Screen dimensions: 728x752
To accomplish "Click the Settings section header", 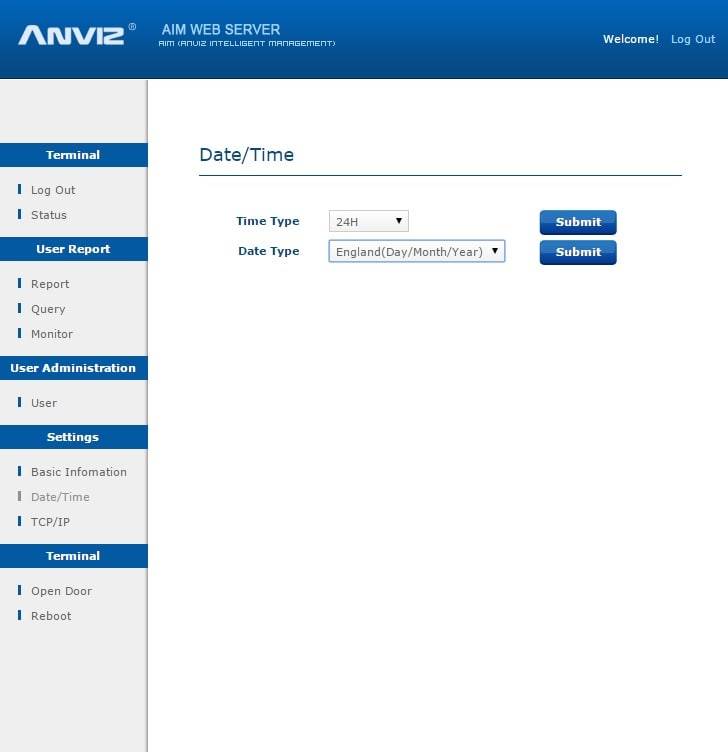I will pos(73,437).
